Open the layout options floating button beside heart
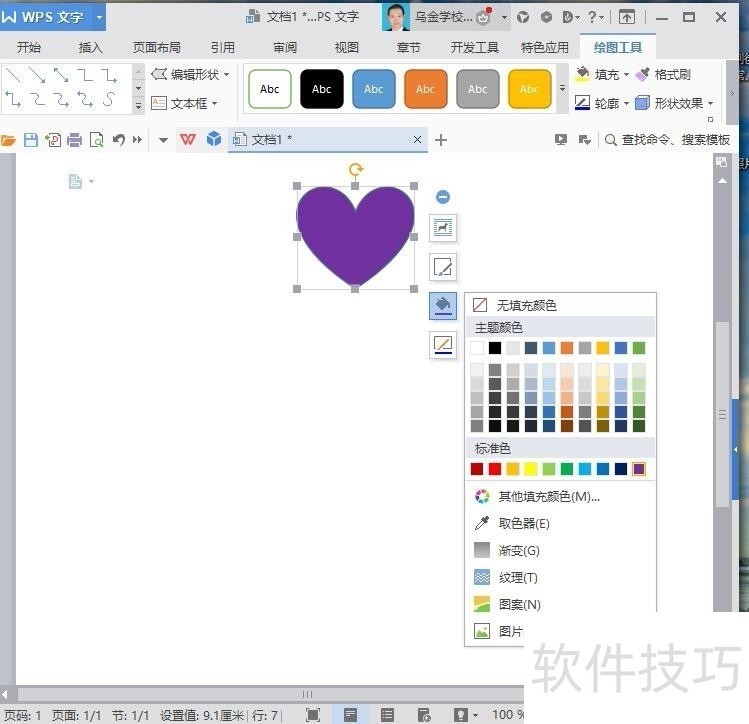This screenshot has height=724, width=749. [443, 228]
